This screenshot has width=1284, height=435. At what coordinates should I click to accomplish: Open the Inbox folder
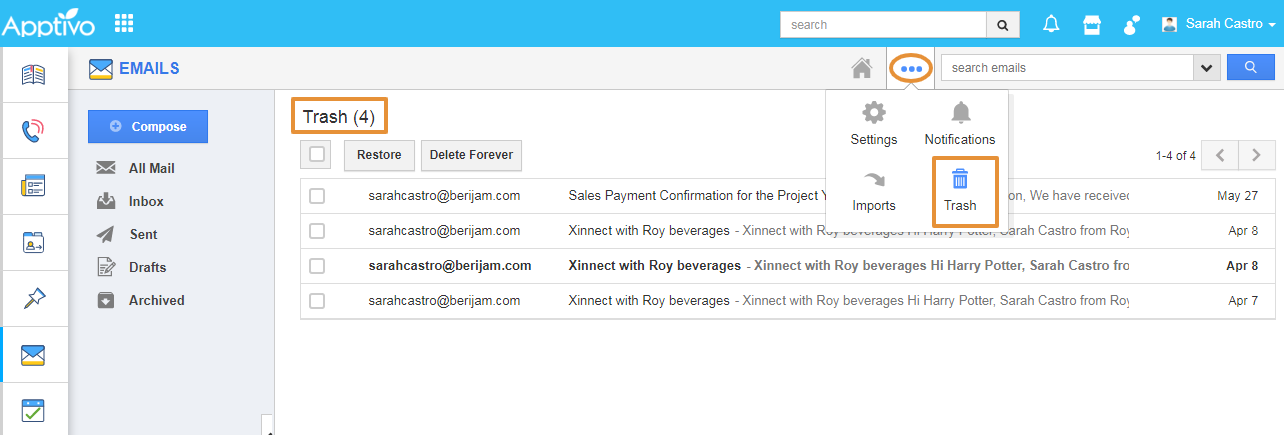[x=146, y=201]
